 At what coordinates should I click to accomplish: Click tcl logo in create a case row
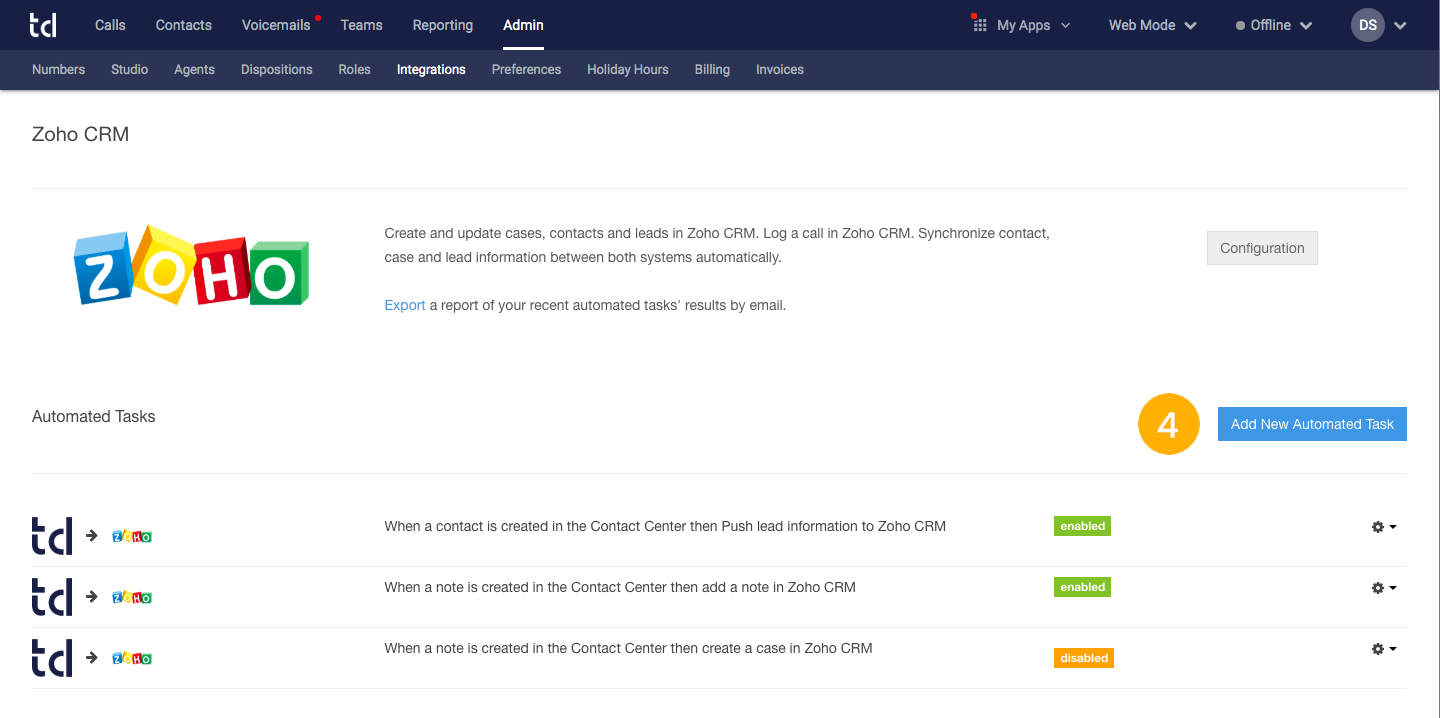coord(52,657)
